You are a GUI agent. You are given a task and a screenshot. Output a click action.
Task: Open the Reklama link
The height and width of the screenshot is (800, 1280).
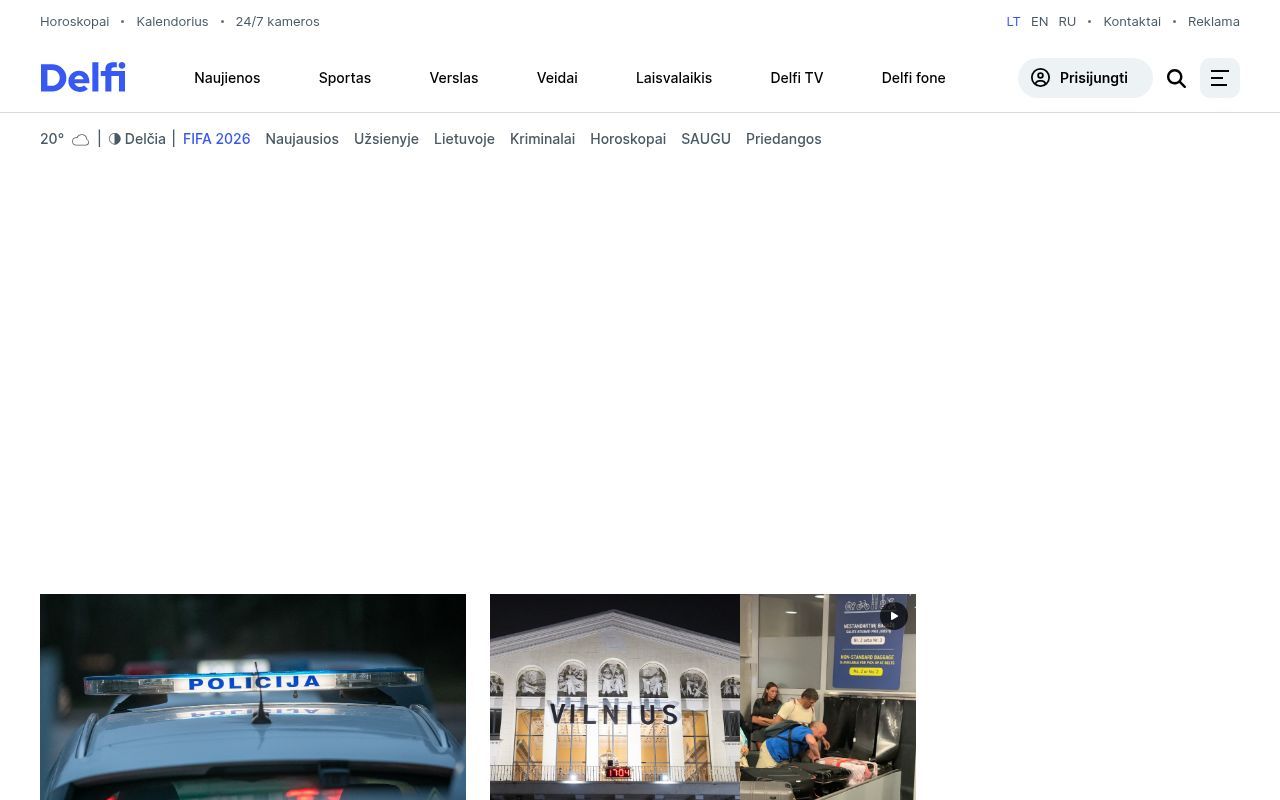(1214, 21)
